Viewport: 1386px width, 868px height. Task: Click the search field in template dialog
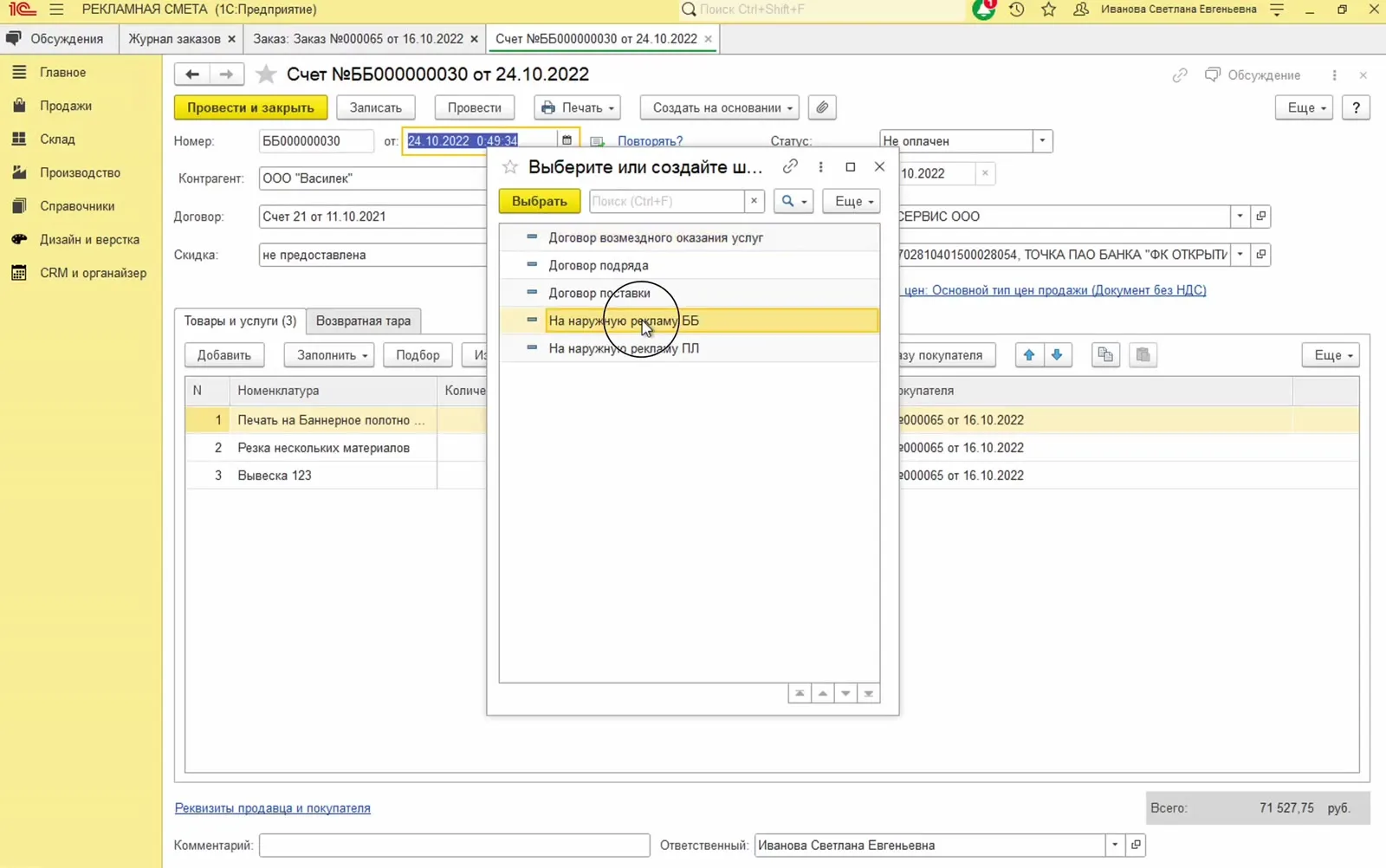(x=666, y=201)
